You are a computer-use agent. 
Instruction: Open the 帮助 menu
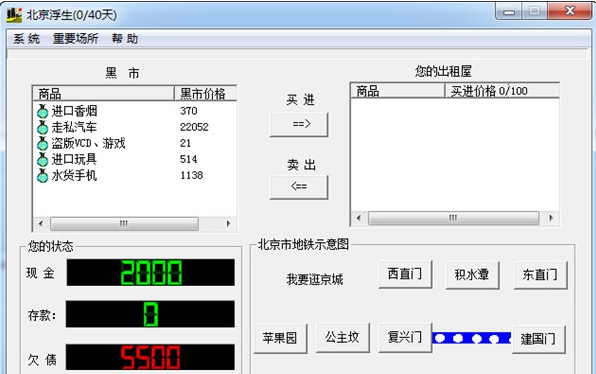tap(125, 39)
